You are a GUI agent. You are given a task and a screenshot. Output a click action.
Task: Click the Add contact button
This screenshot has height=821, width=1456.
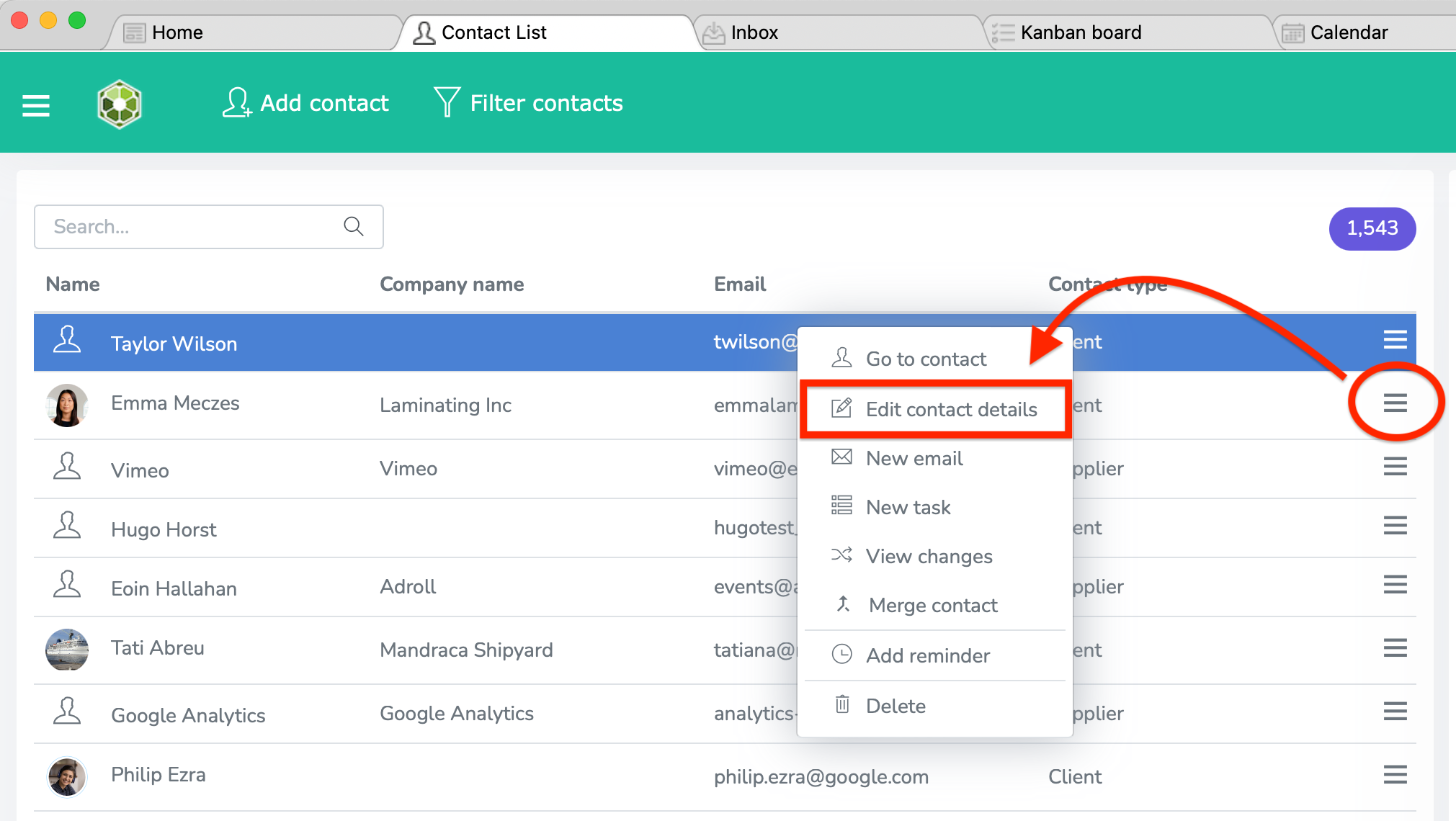[306, 103]
